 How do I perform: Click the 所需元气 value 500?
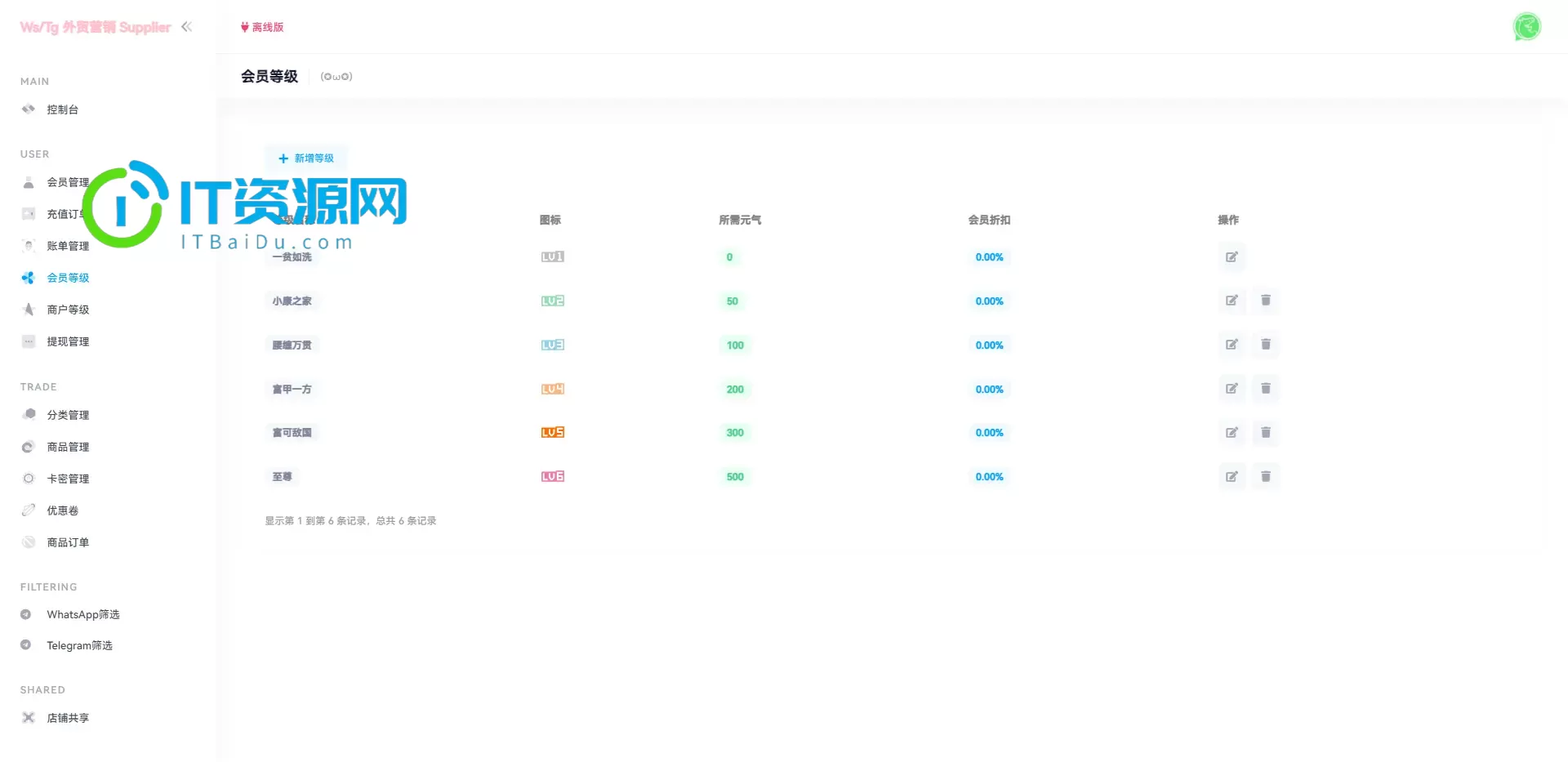click(x=735, y=477)
